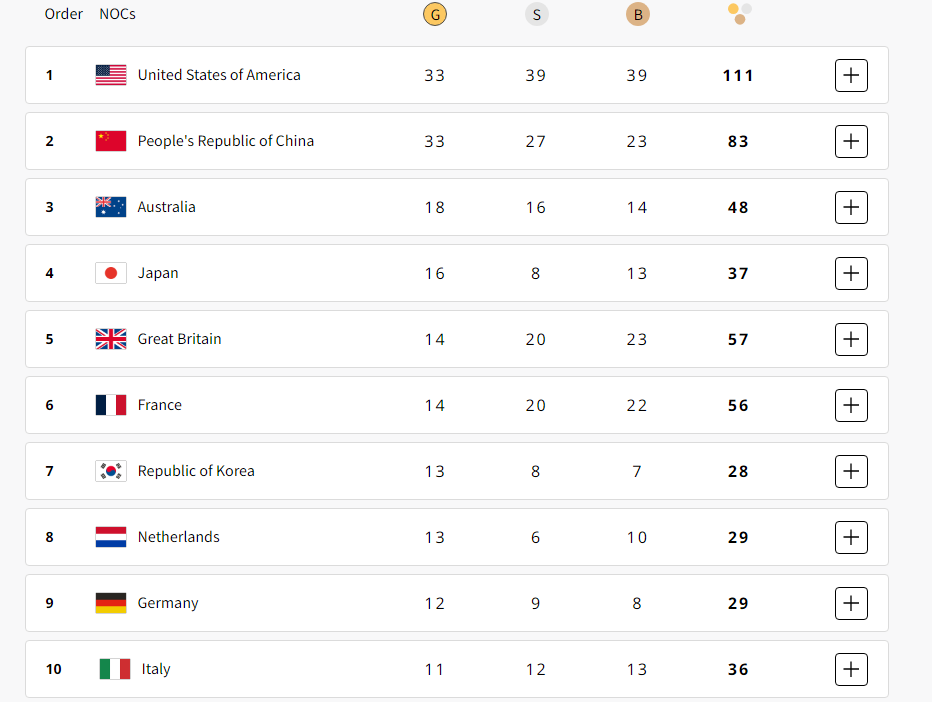Click Italy's total medal count 36

[738, 669]
